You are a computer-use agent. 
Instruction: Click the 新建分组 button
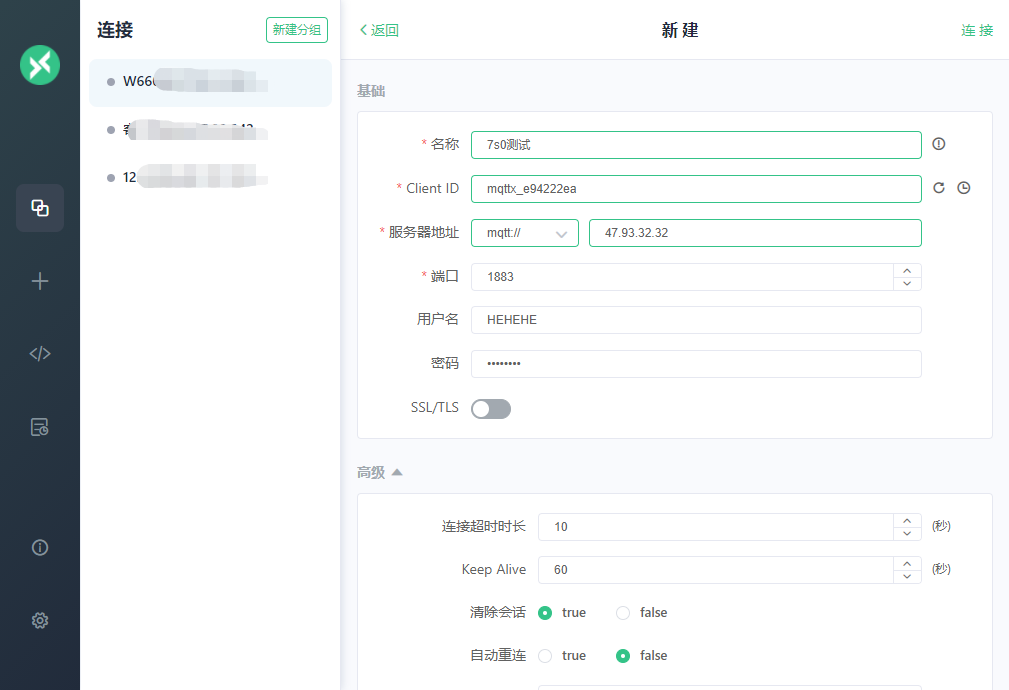pyautogui.click(x=297, y=30)
